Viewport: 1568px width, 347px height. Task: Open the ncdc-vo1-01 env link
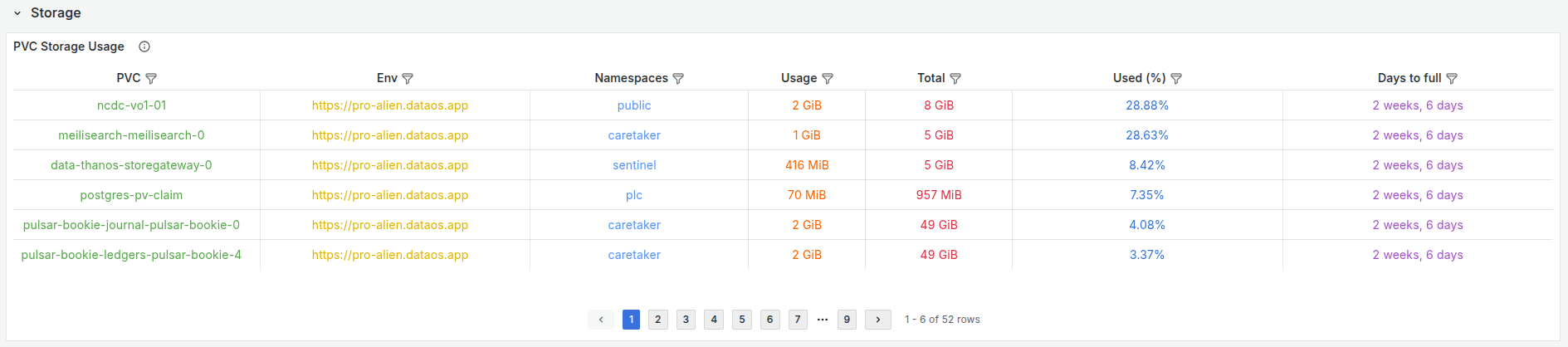[x=390, y=105]
